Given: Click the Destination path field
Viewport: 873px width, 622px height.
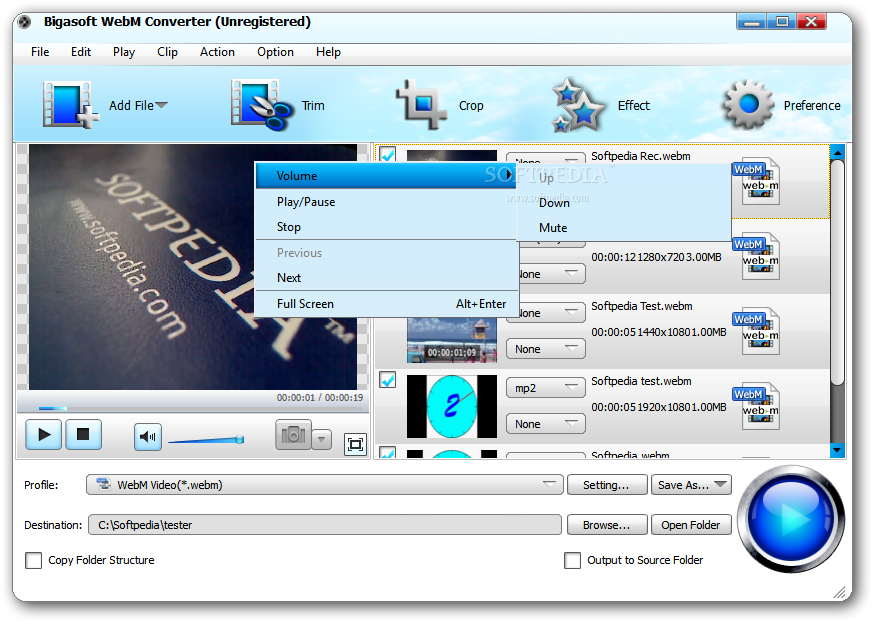Looking at the screenshot, I should pos(325,525).
